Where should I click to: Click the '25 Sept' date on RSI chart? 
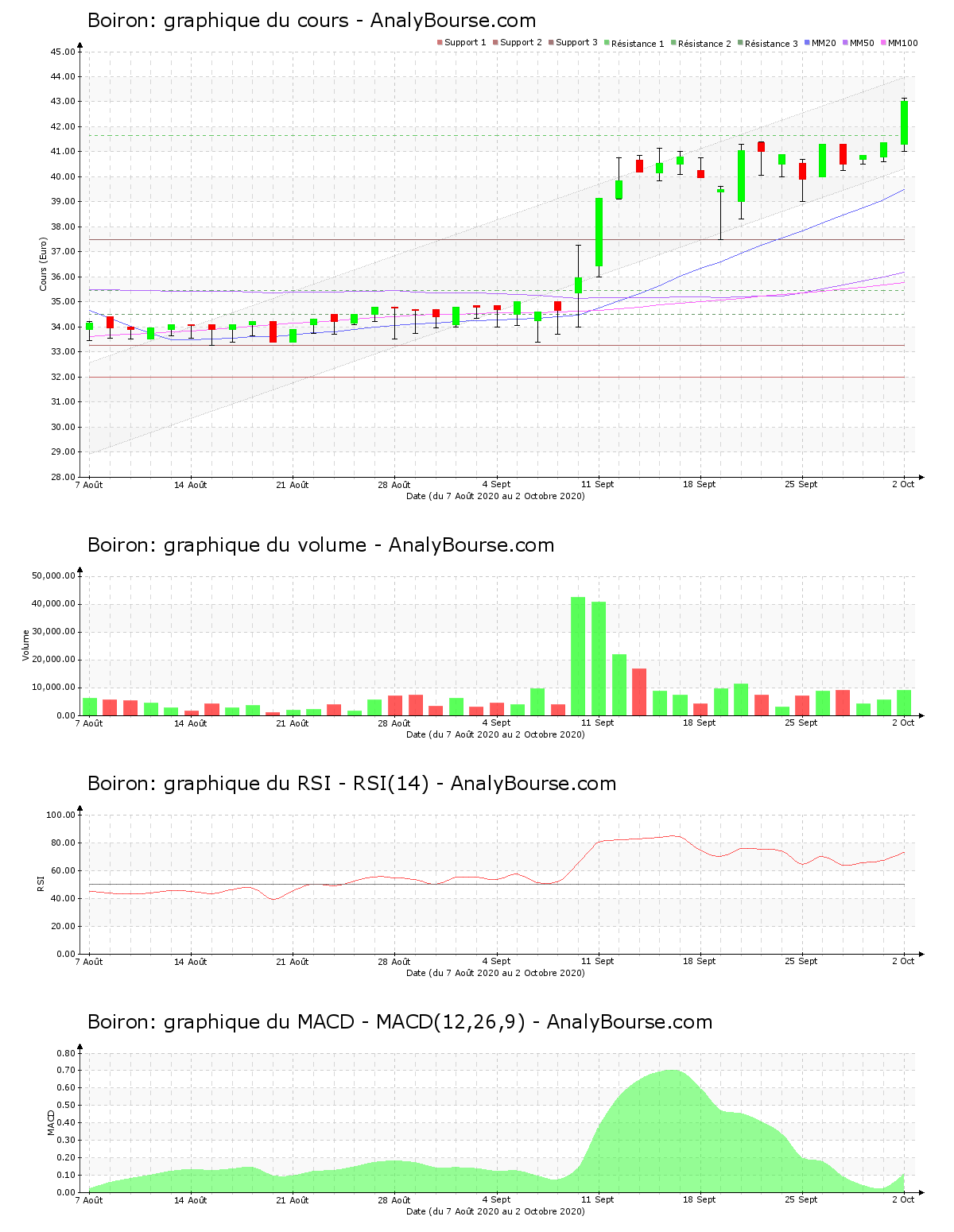click(801, 961)
